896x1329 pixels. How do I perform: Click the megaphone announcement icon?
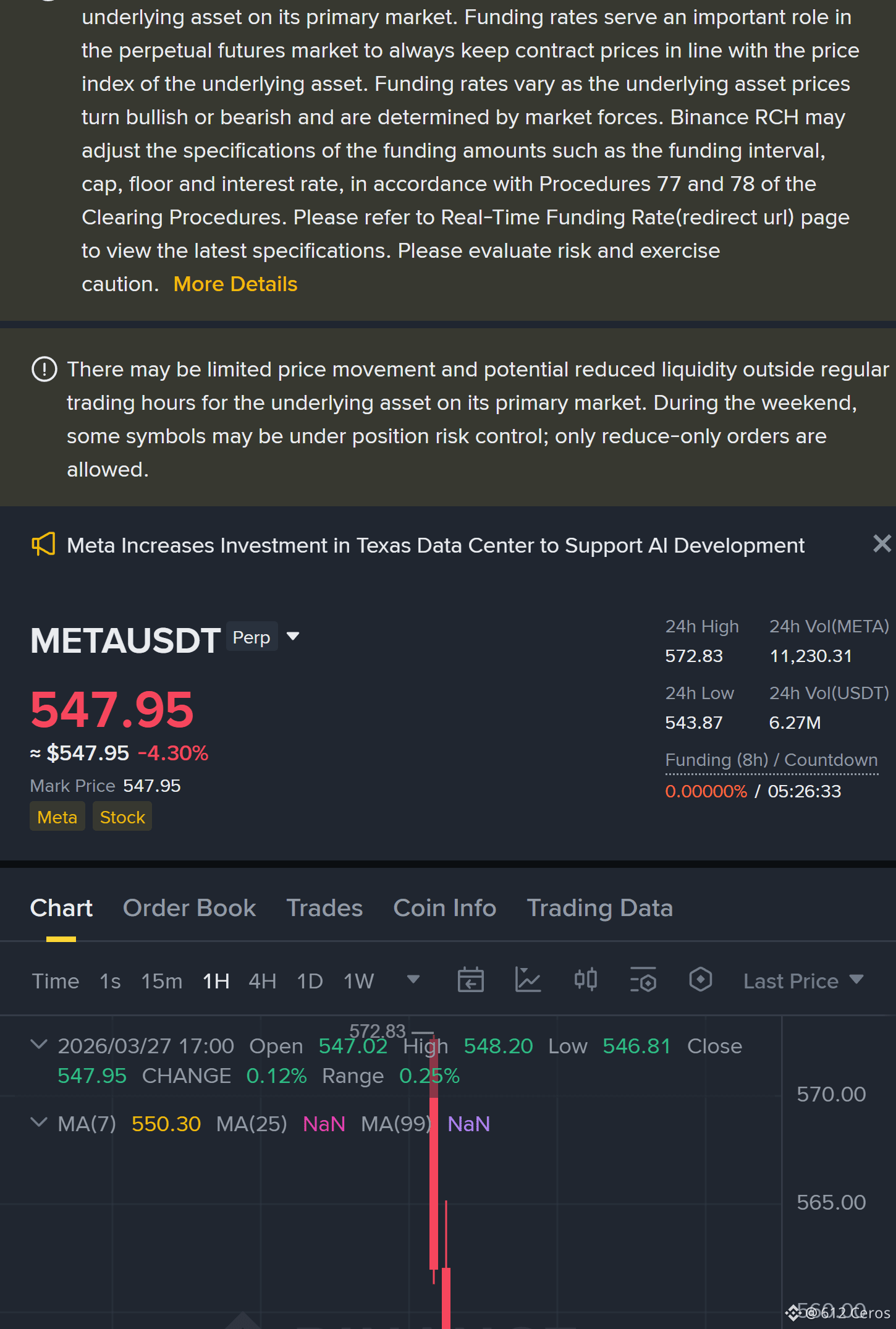43,545
